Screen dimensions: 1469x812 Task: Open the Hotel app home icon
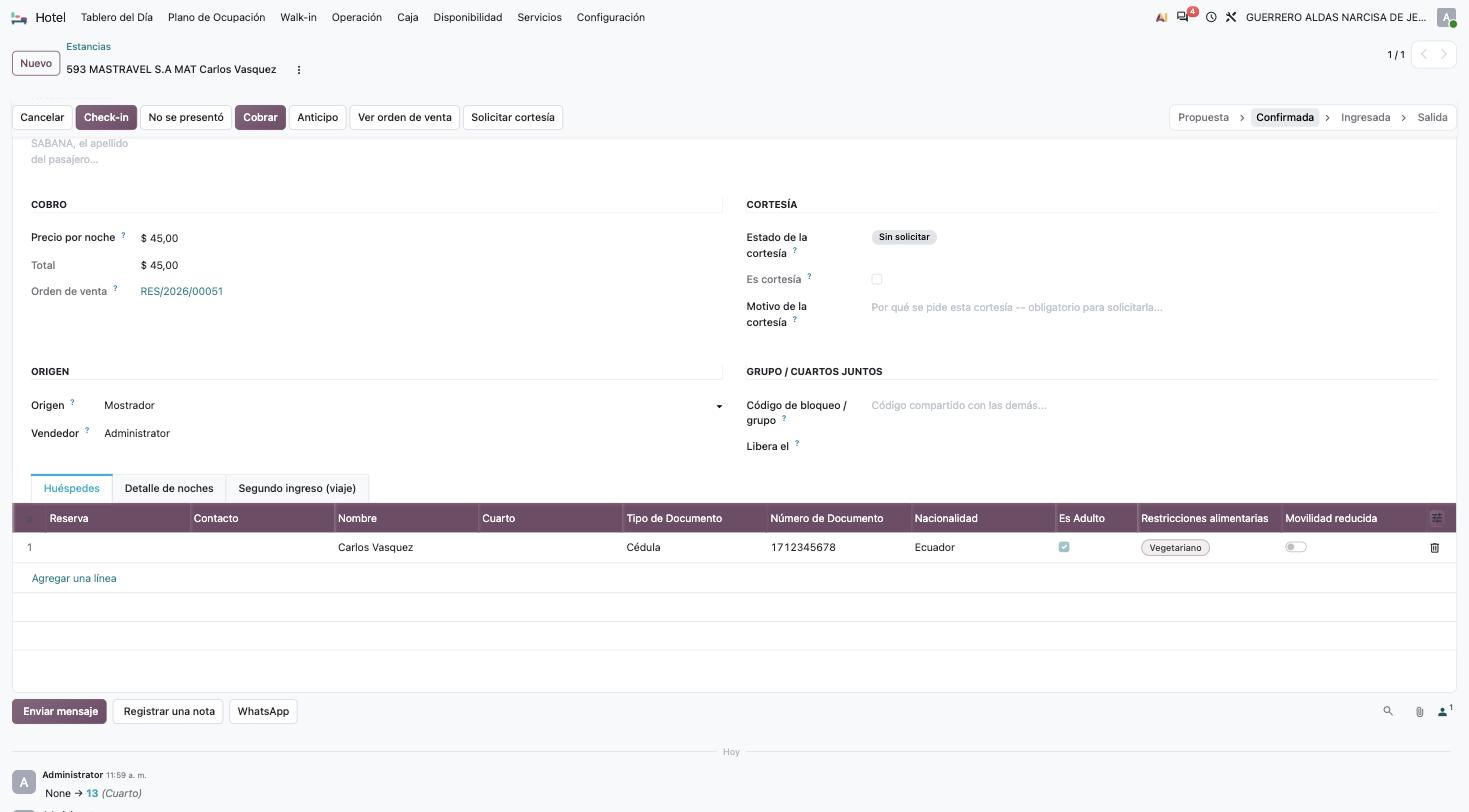click(x=19, y=17)
